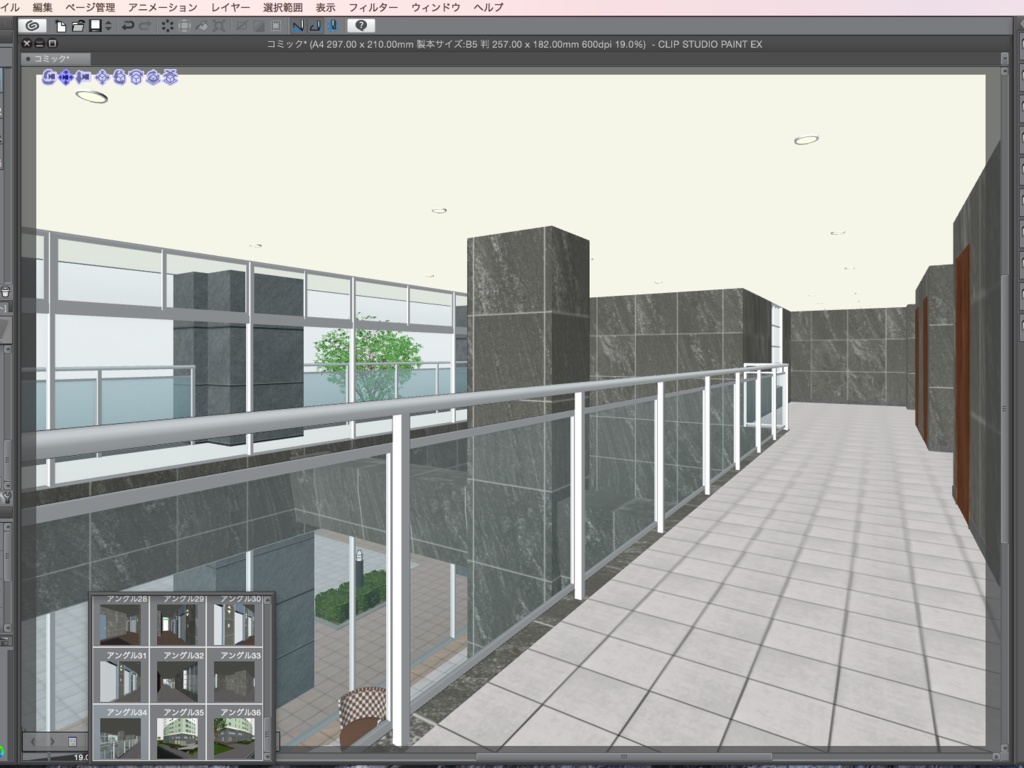Image resolution: width=1024 pixels, height=768 pixels.
Task: Select the 3D object rotate tool
Action: [137, 78]
